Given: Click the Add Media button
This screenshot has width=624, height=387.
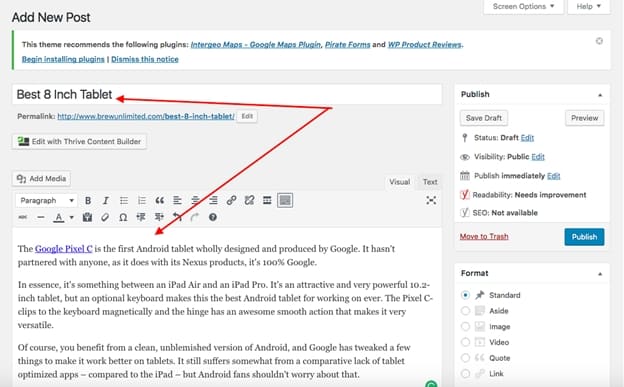Looking at the screenshot, I should [41, 179].
